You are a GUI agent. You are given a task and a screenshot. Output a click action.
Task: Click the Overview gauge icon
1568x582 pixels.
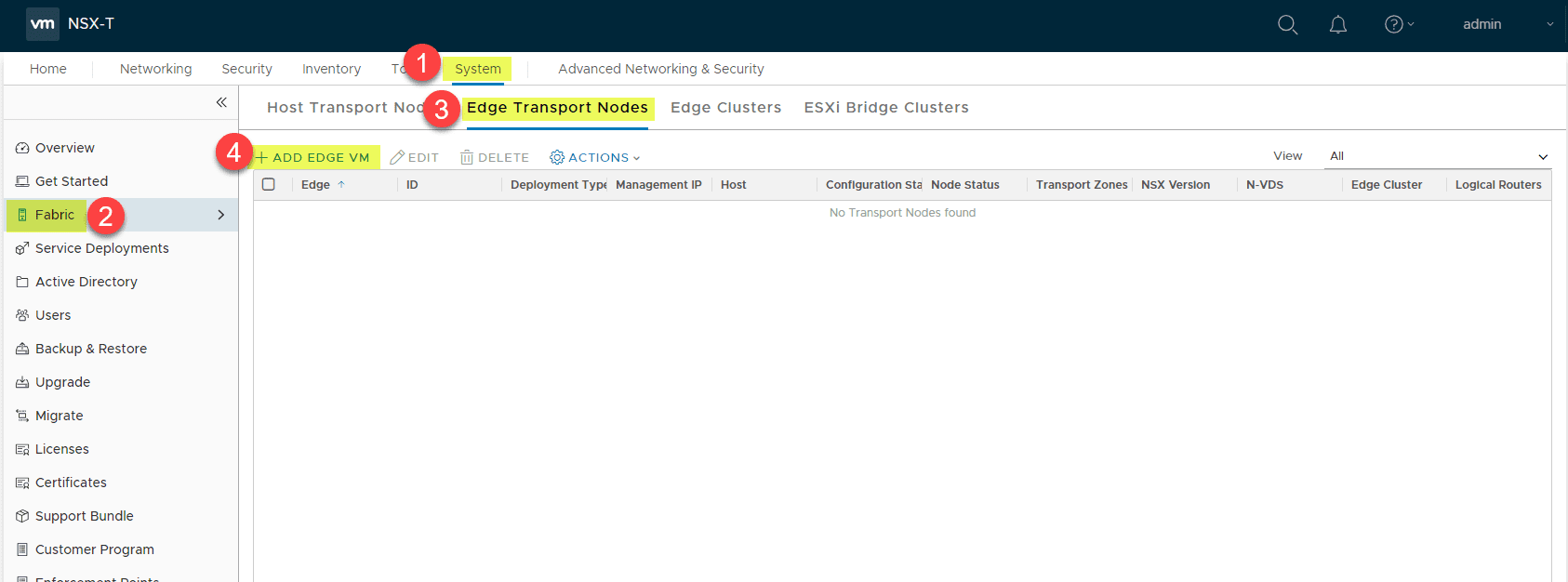22,148
